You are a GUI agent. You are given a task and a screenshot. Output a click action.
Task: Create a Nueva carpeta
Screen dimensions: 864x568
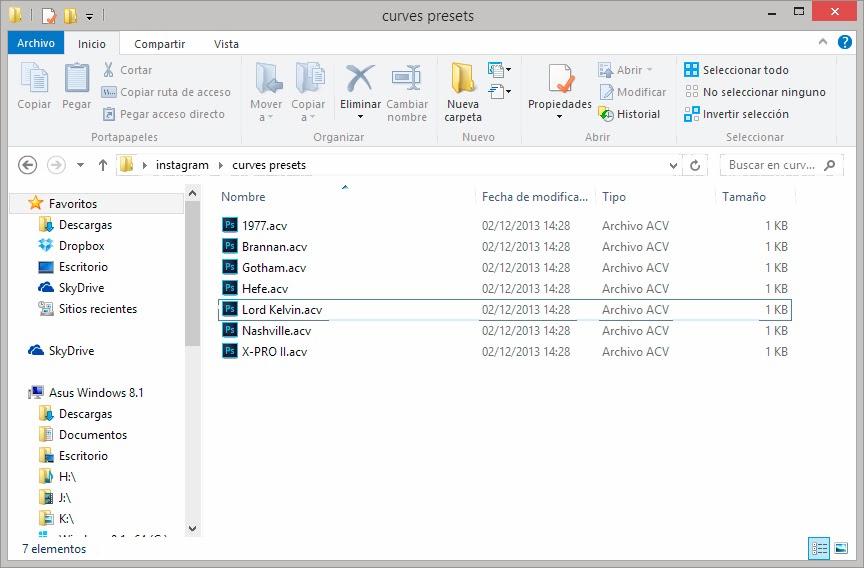[463, 93]
